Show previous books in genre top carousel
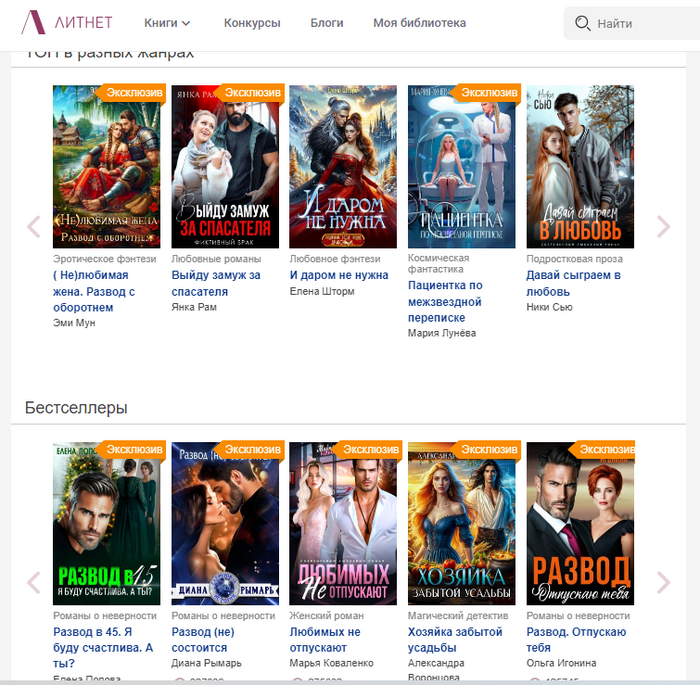 34,226
